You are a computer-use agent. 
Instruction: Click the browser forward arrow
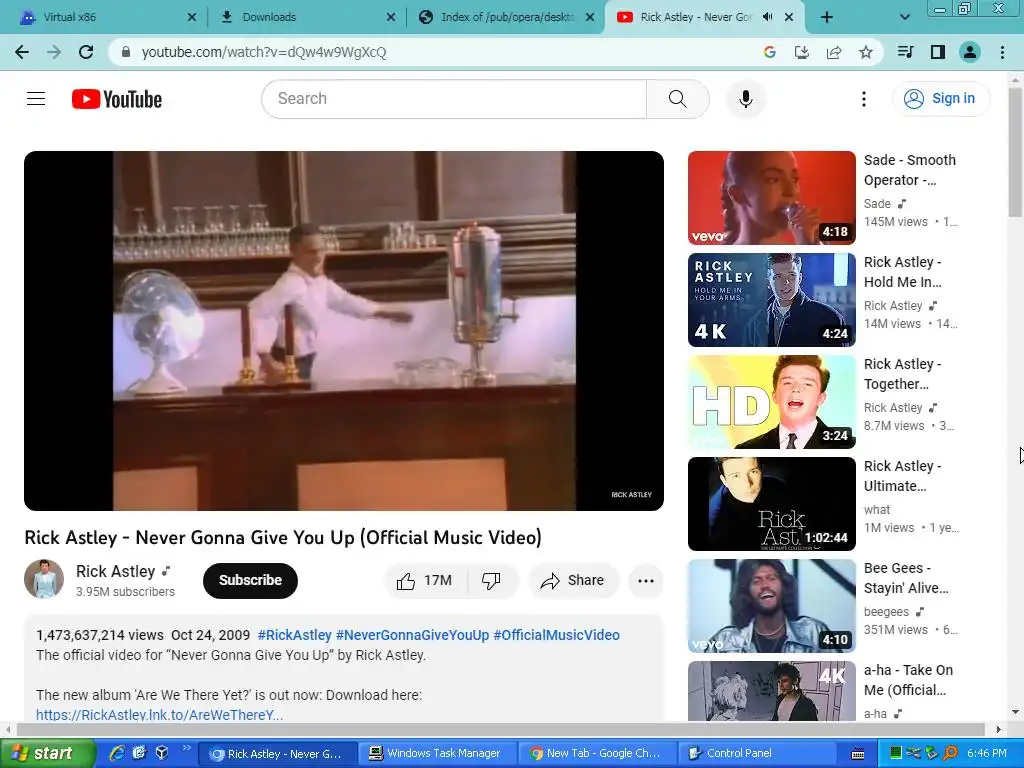click(54, 52)
